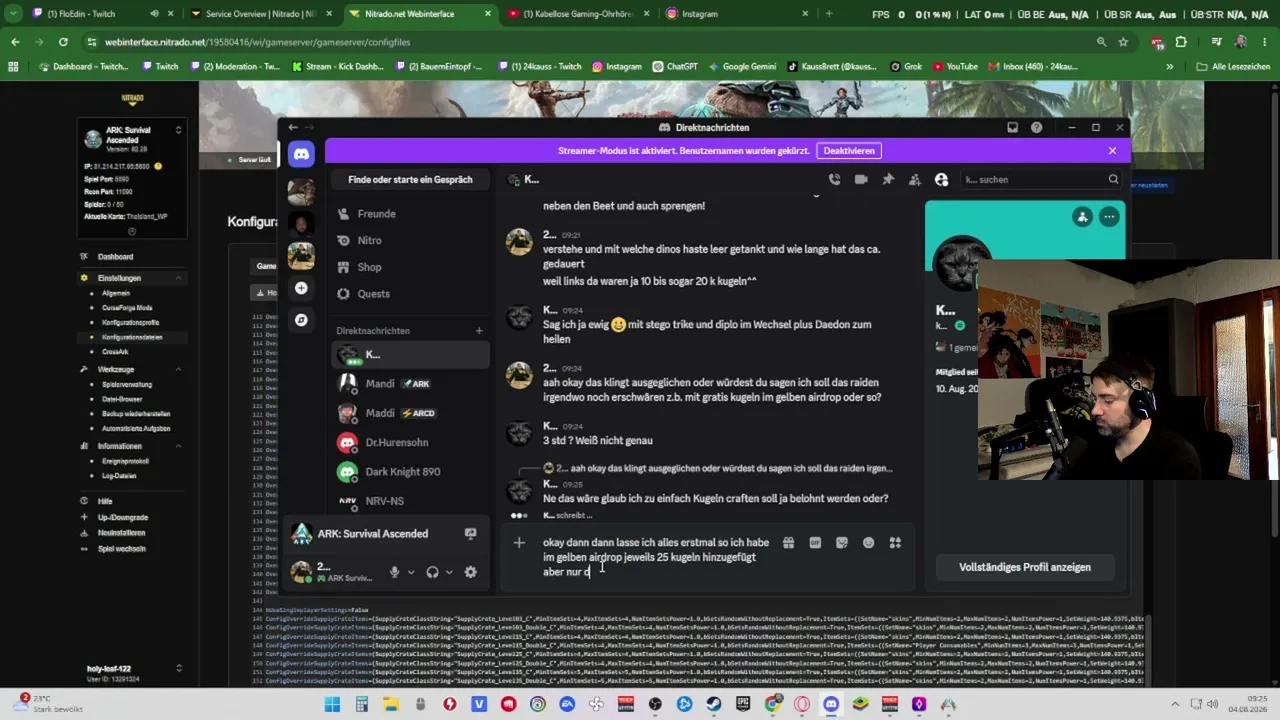Open the Discord inbox icon
The width and height of the screenshot is (1280, 720).
tap(1013, 128)
